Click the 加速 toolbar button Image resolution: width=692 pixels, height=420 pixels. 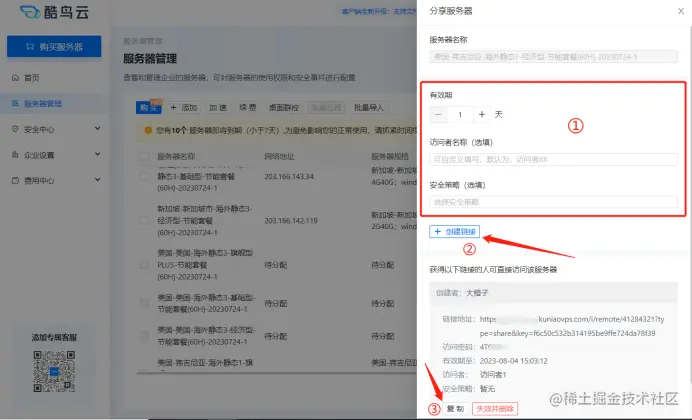pyautogui.click(x=218, y=108)
